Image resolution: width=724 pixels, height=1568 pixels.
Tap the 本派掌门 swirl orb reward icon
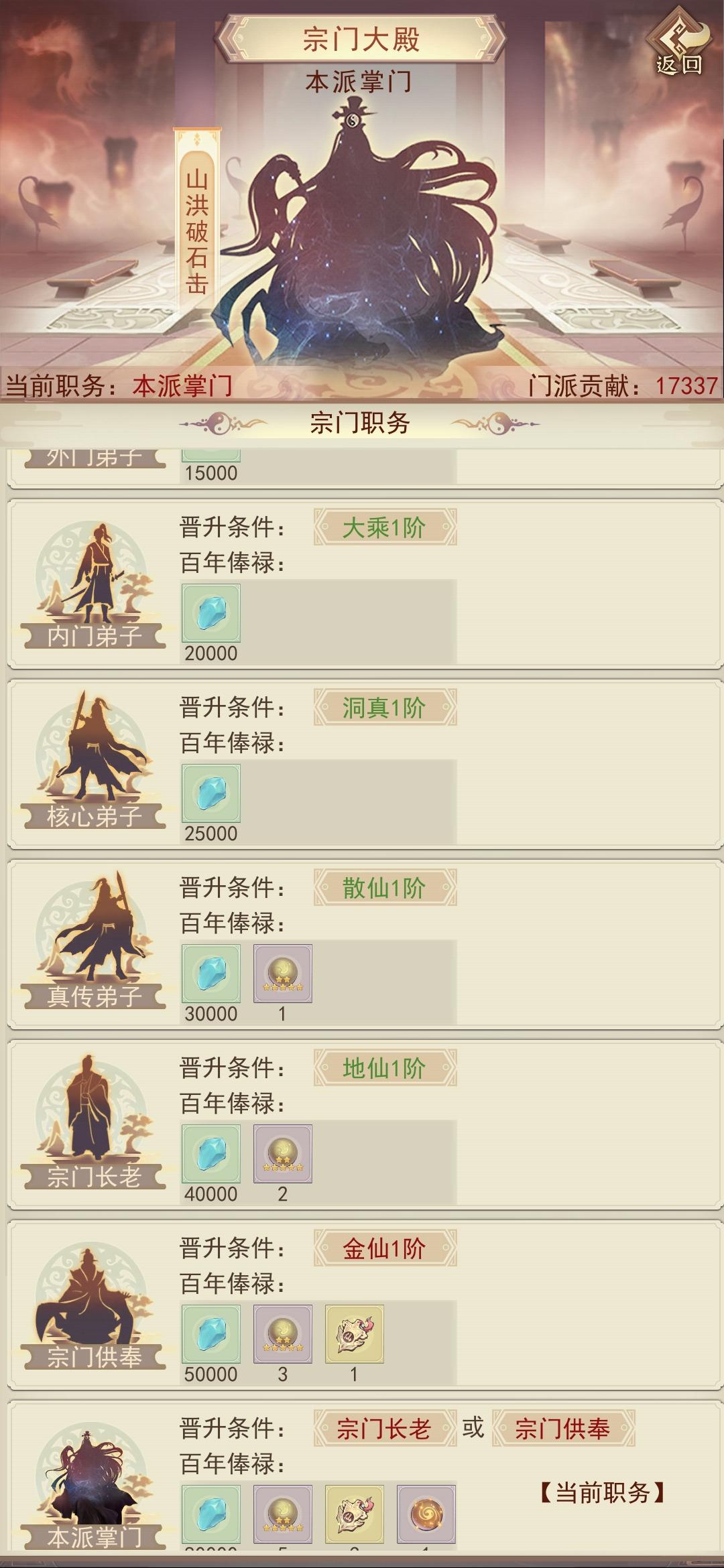coord(426,1514)
